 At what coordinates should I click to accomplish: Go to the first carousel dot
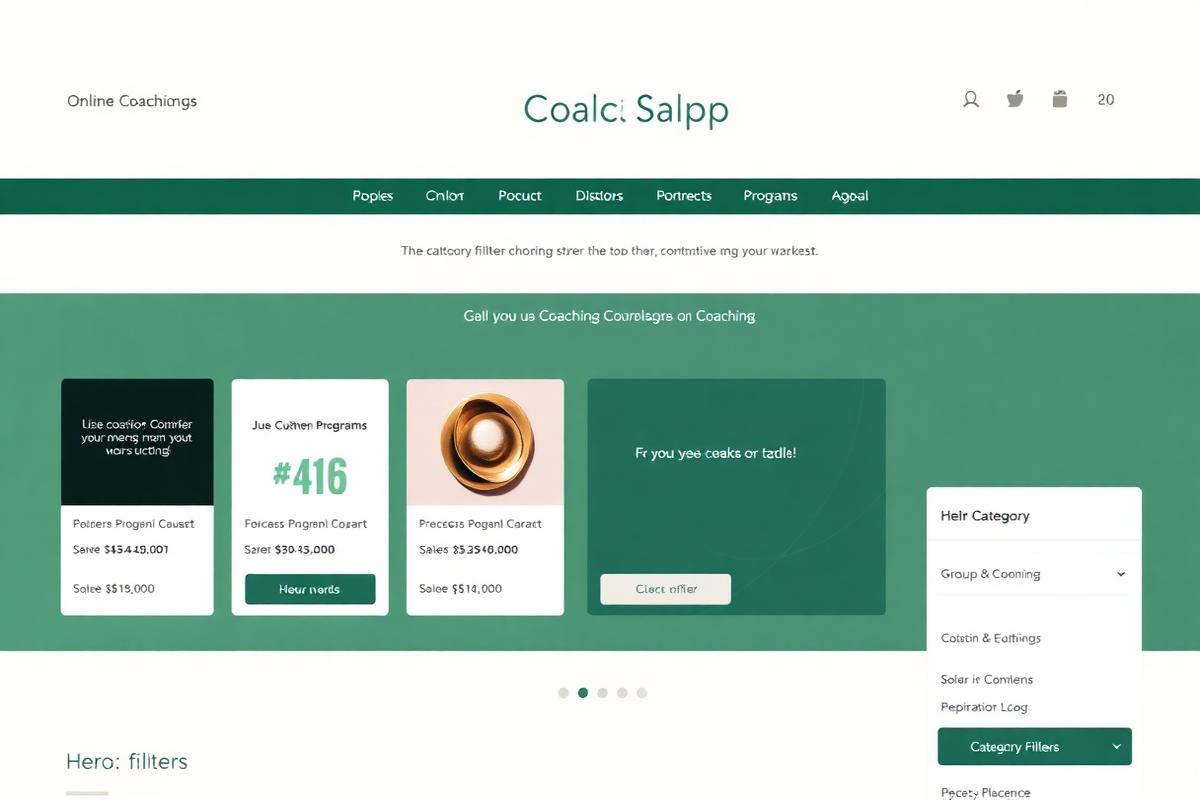coord(563,692)
